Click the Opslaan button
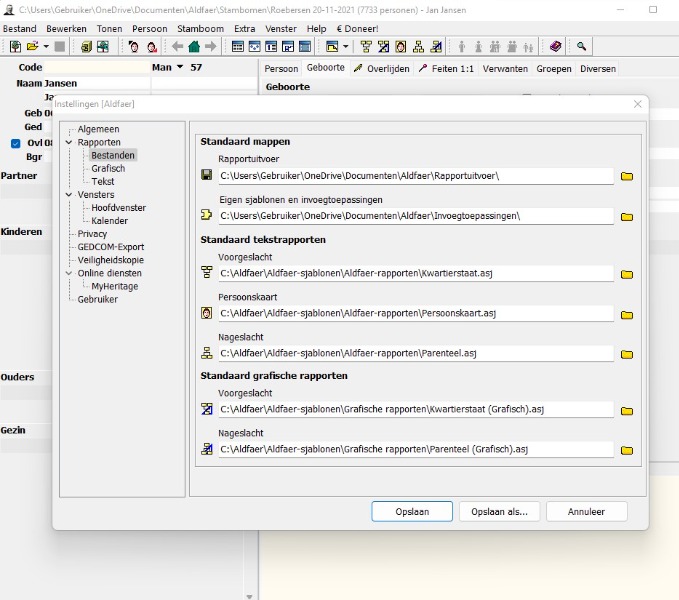679x600 pixels. tap(412, 511)
